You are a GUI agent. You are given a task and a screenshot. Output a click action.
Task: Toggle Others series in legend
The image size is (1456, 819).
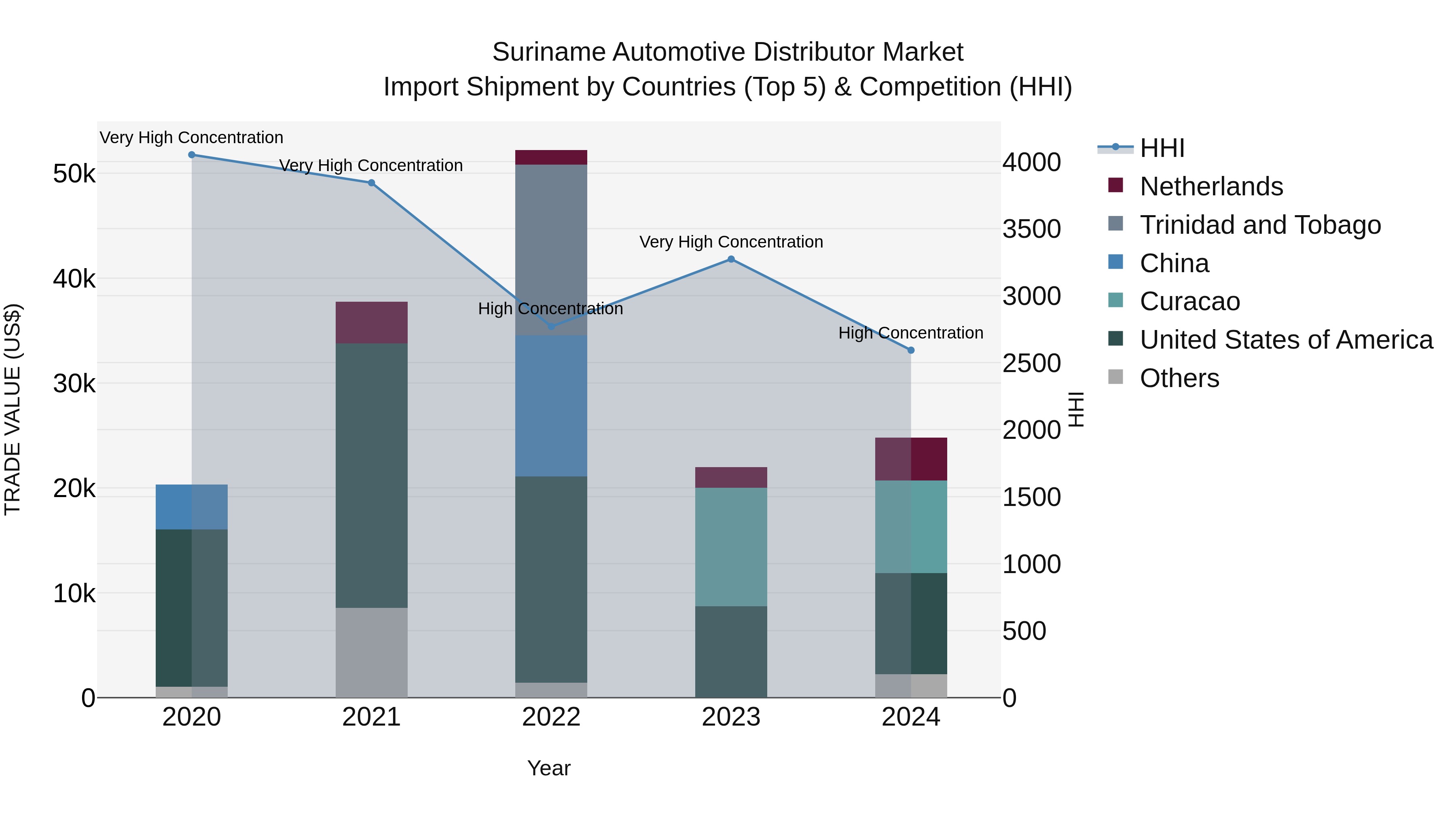pos(1163,378)
